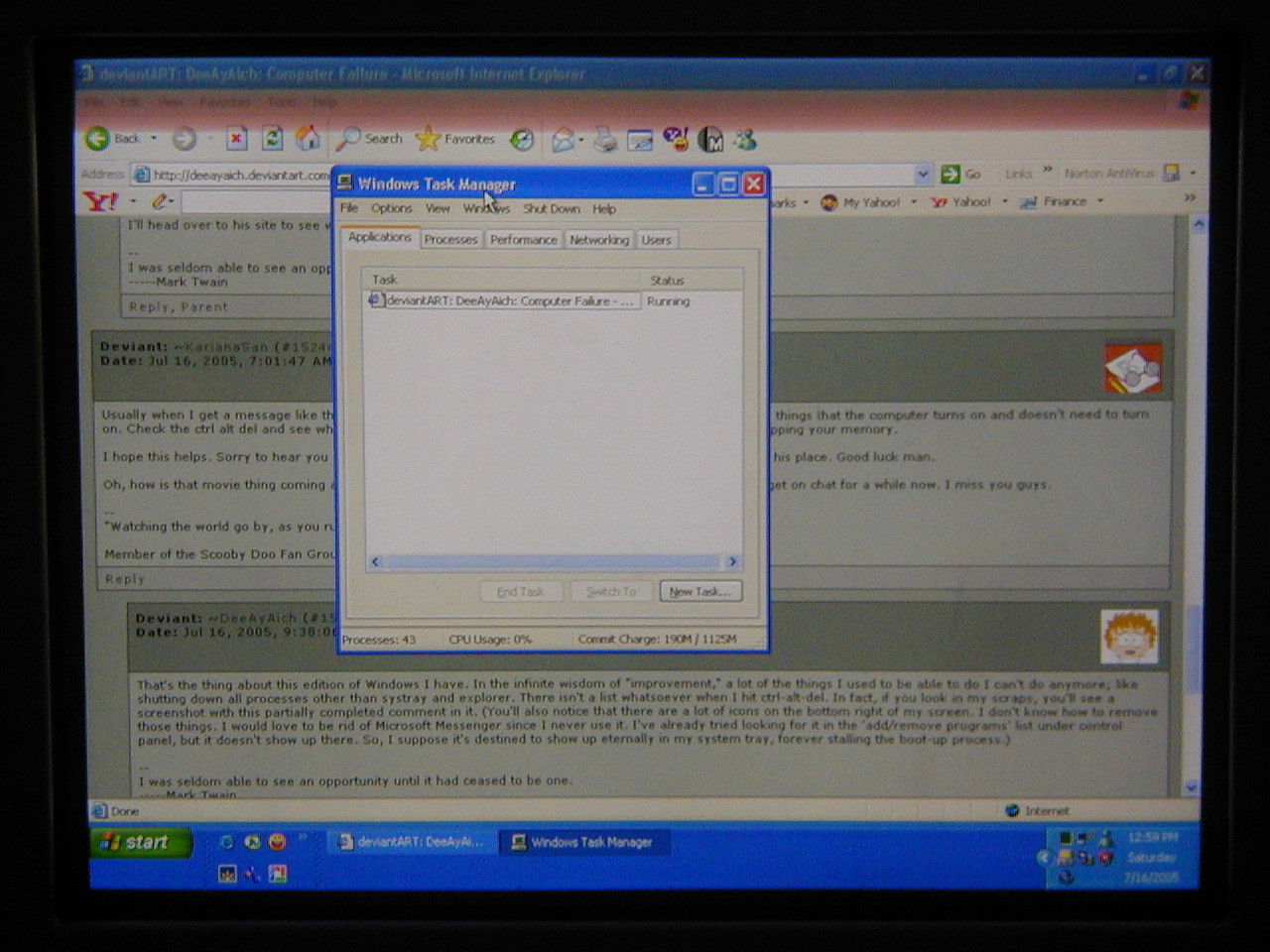Click DeeAyAich's cartoon avatar thumbnail
Viewport: 1270px width, 952px height.
pyautogui.click(x=1129, y=637)
